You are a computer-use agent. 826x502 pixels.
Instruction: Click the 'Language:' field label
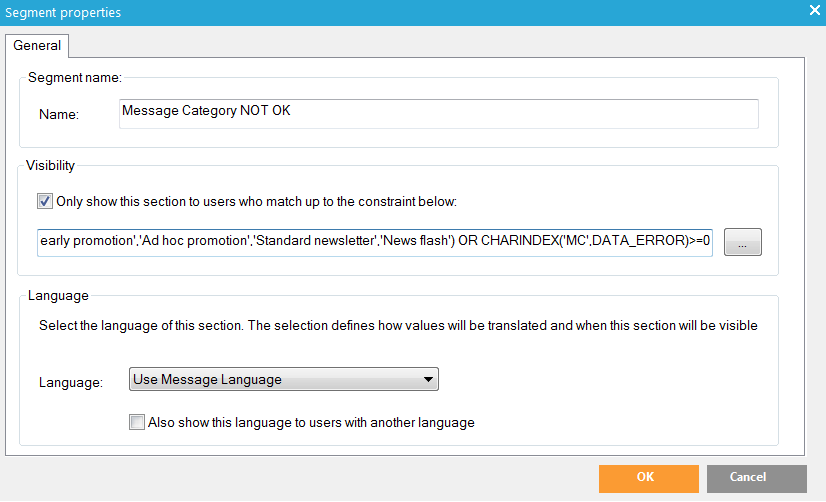[71, 382]
